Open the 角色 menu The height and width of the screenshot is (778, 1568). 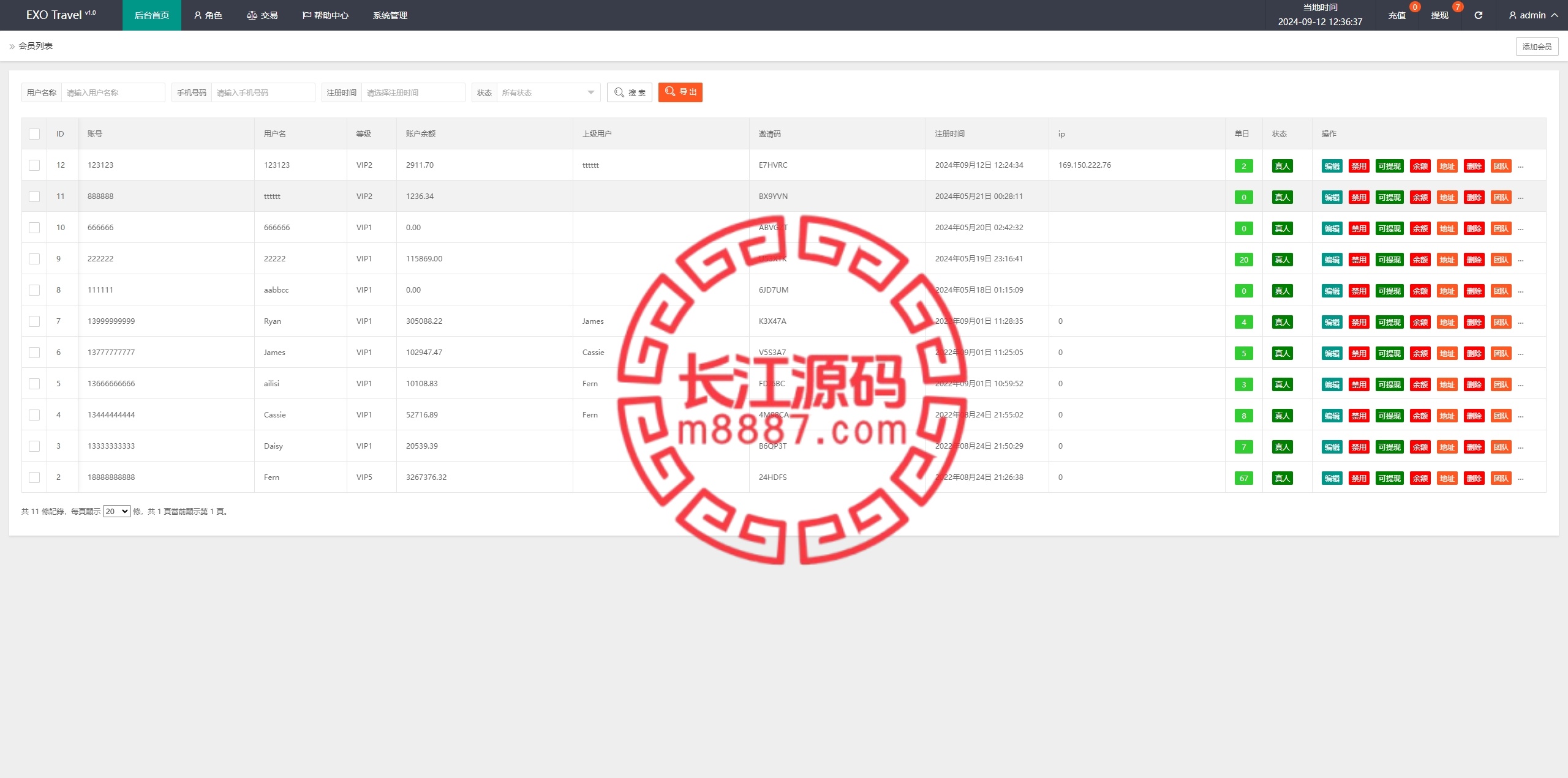[208, 15]
